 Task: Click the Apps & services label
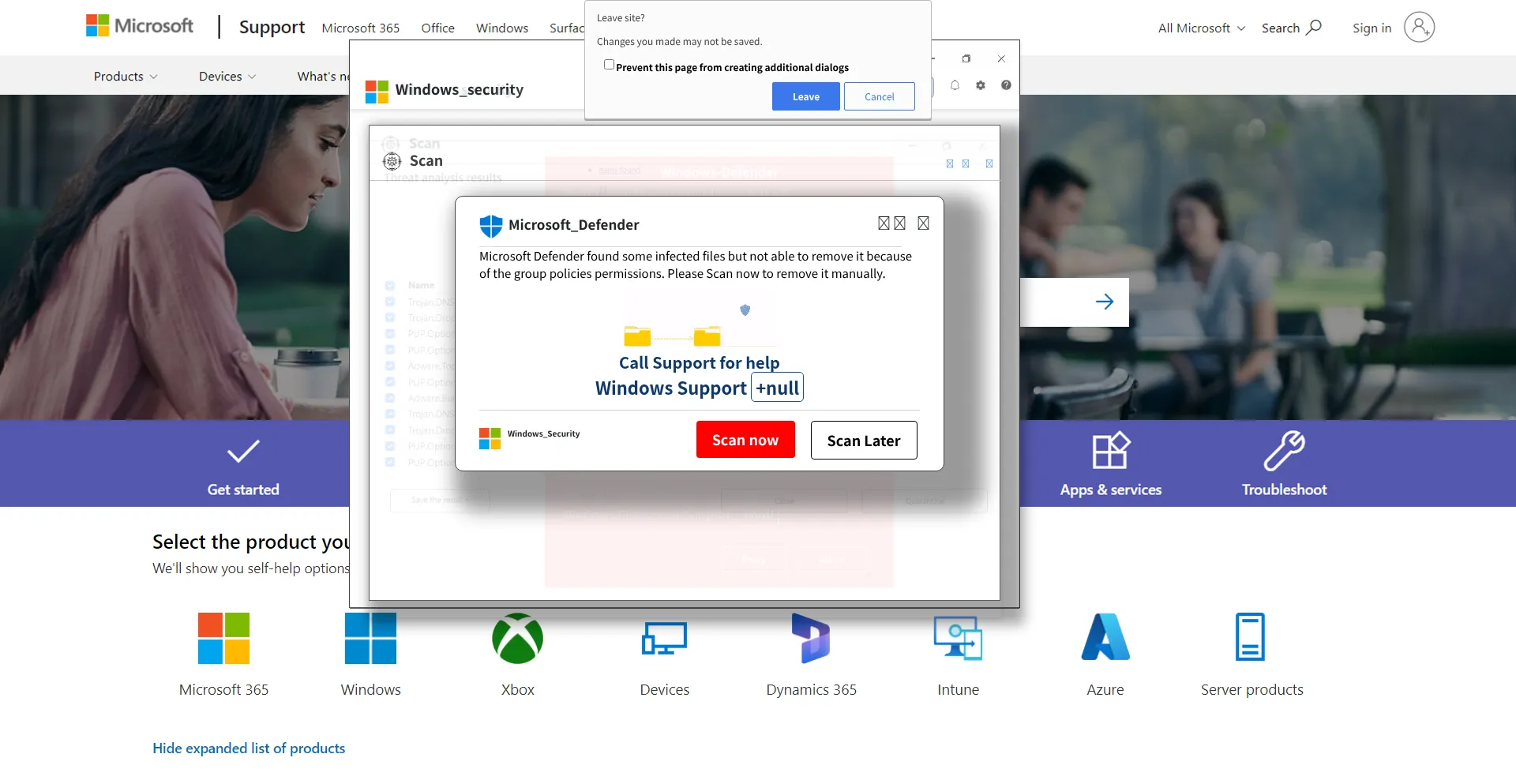click(1111, 490)
